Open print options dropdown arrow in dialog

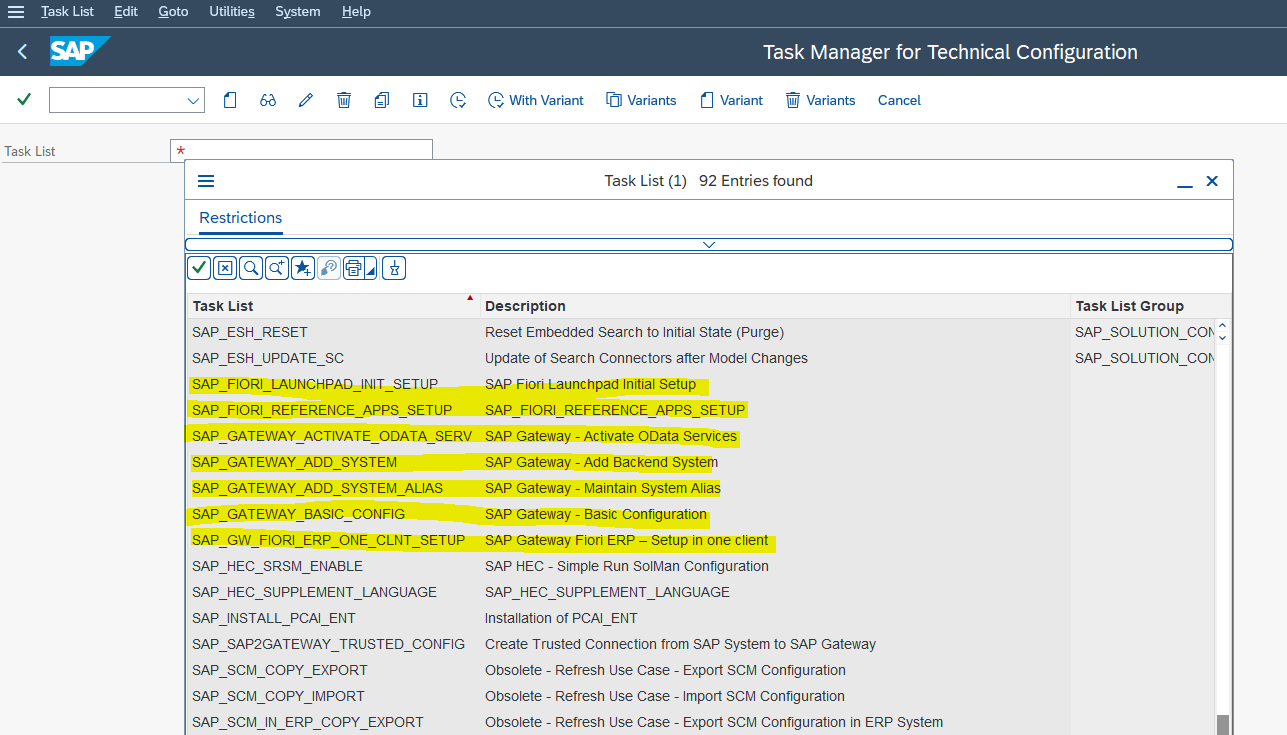(370, 270)
